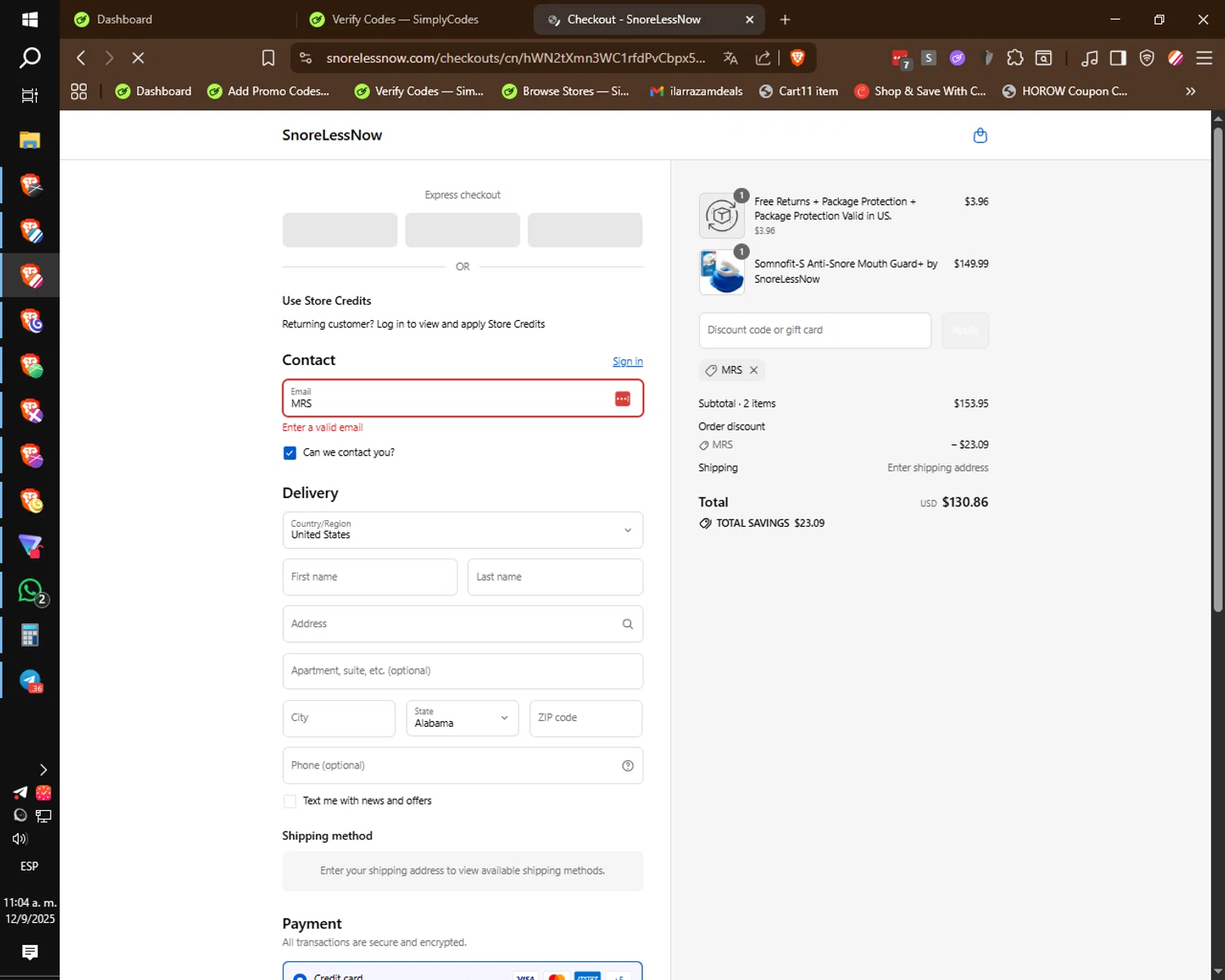Close the Checkout - SnoreLessNow tab

(750, 20)
